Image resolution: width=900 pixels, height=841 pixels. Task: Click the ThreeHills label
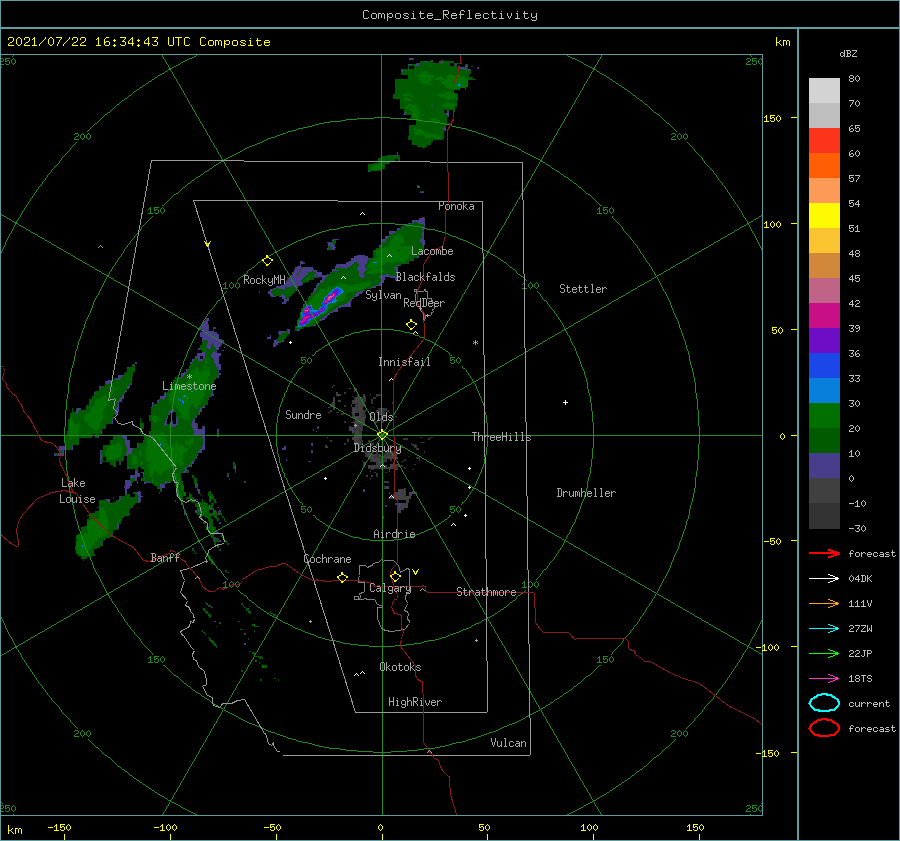coord(501,437)
